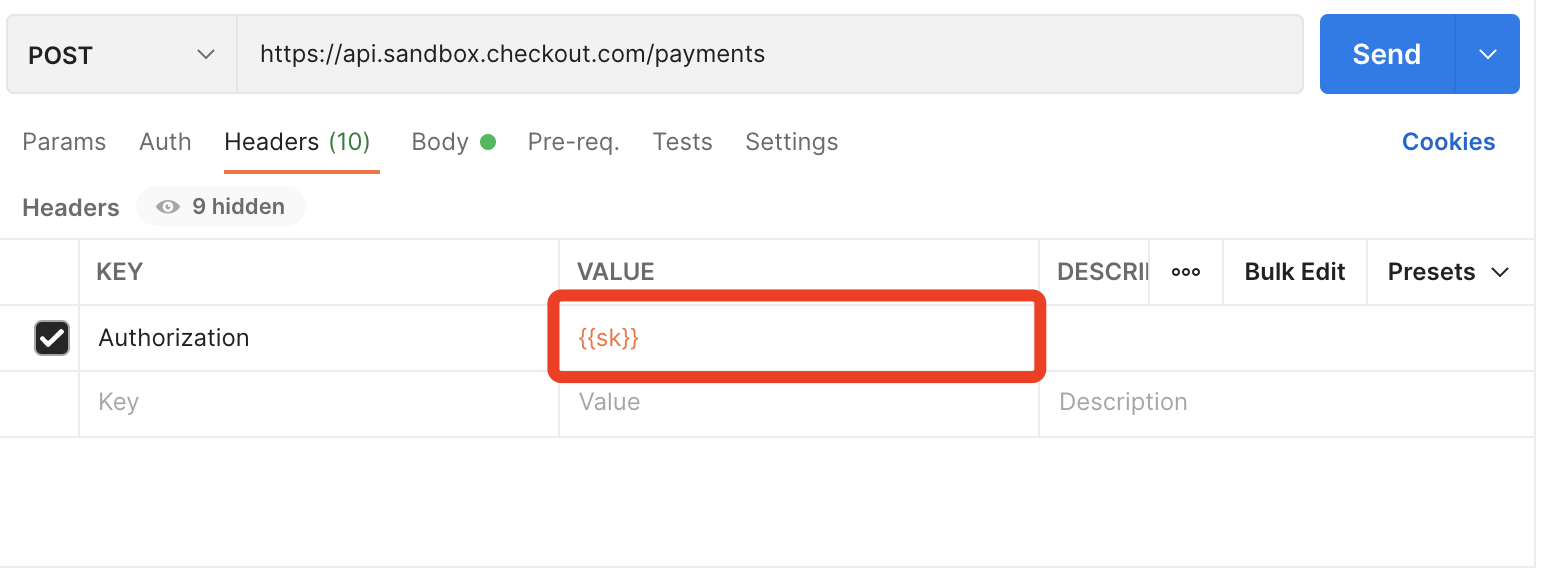Image resolution: width=1552 pixels, height=568 pixels.
Task: Toggle the Authorization header checkbox
Action: coord(52,338)
